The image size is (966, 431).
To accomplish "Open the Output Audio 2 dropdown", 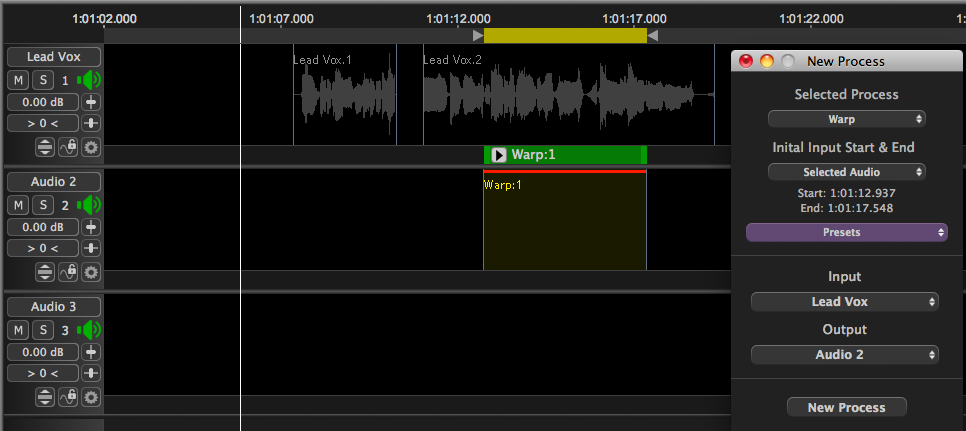I will 845,354.
